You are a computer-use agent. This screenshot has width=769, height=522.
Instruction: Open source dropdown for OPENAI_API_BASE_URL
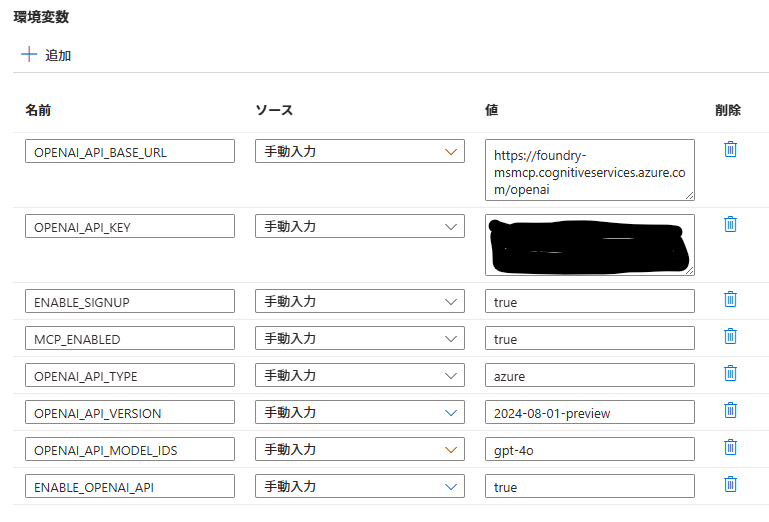359,151
